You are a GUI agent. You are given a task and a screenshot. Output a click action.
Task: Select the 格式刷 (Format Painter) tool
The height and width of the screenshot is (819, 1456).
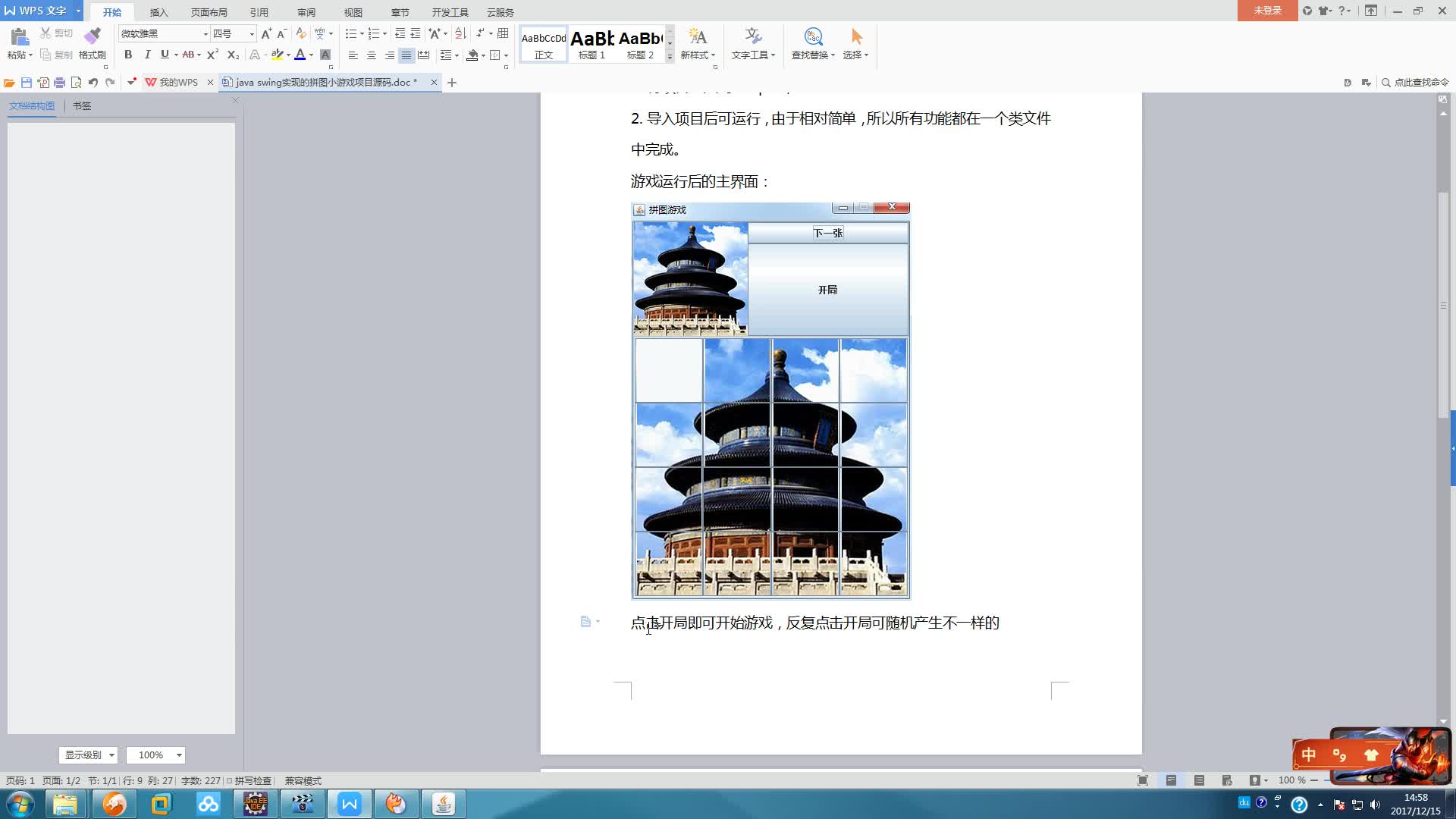pos(91,44)
